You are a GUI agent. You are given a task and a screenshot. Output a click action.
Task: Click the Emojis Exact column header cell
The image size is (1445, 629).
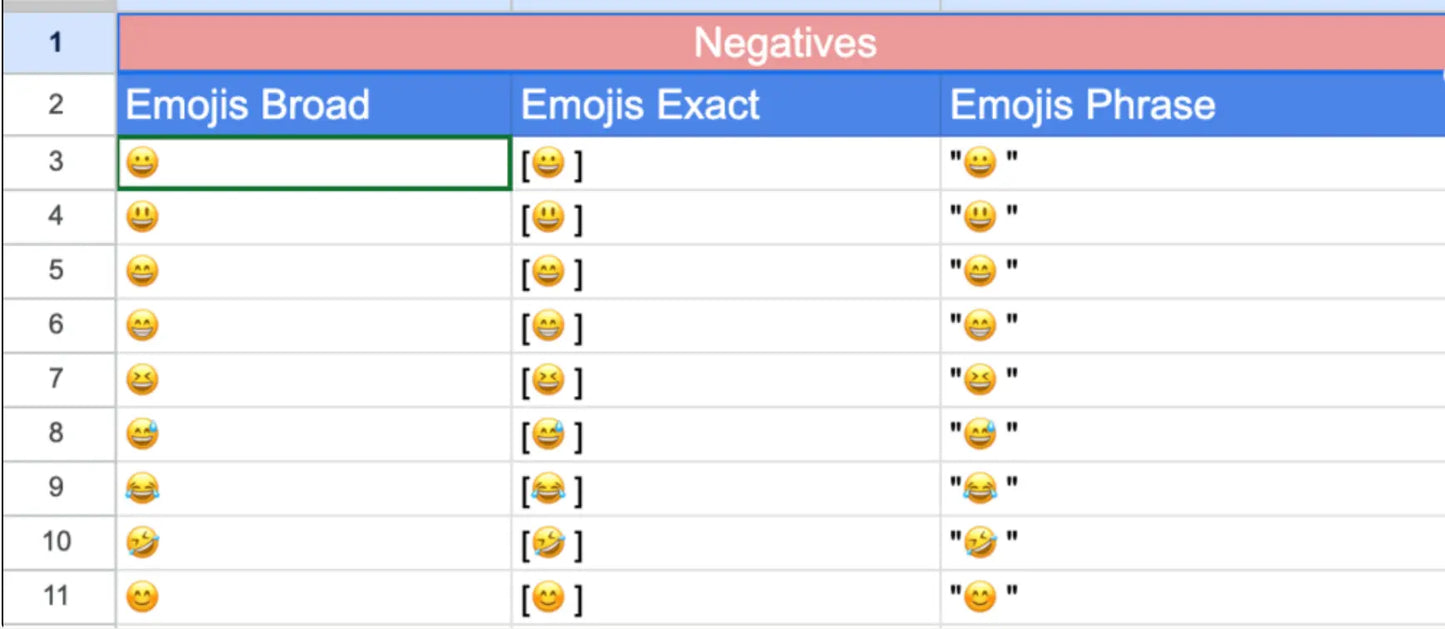pos(725,105)
